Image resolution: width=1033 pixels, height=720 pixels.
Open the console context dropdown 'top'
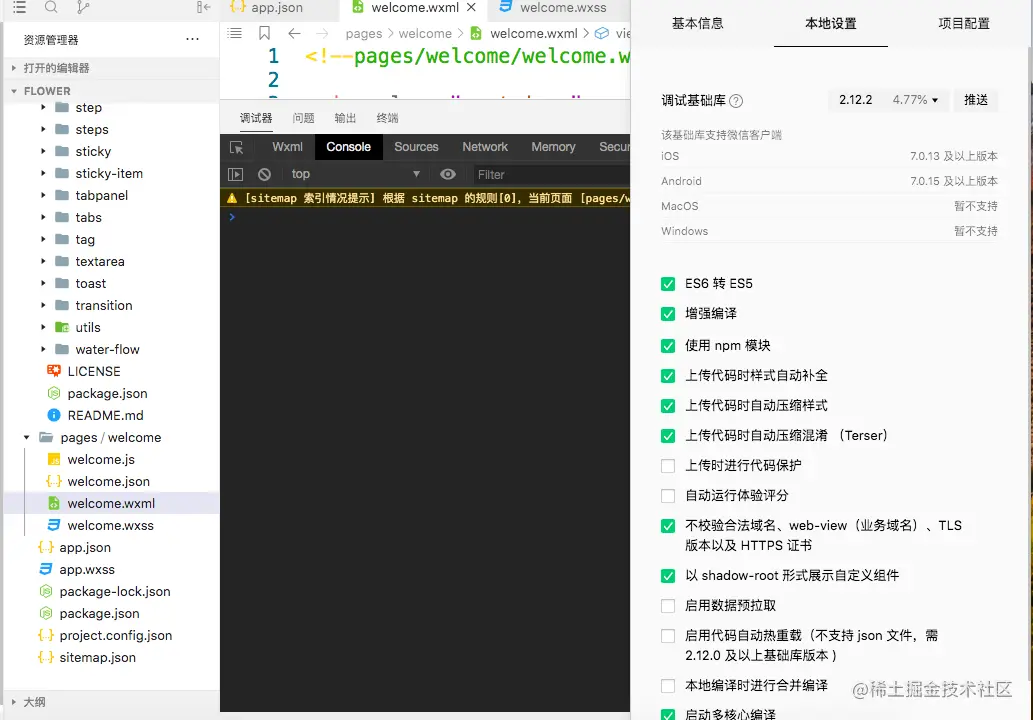(x=356, y=175)
